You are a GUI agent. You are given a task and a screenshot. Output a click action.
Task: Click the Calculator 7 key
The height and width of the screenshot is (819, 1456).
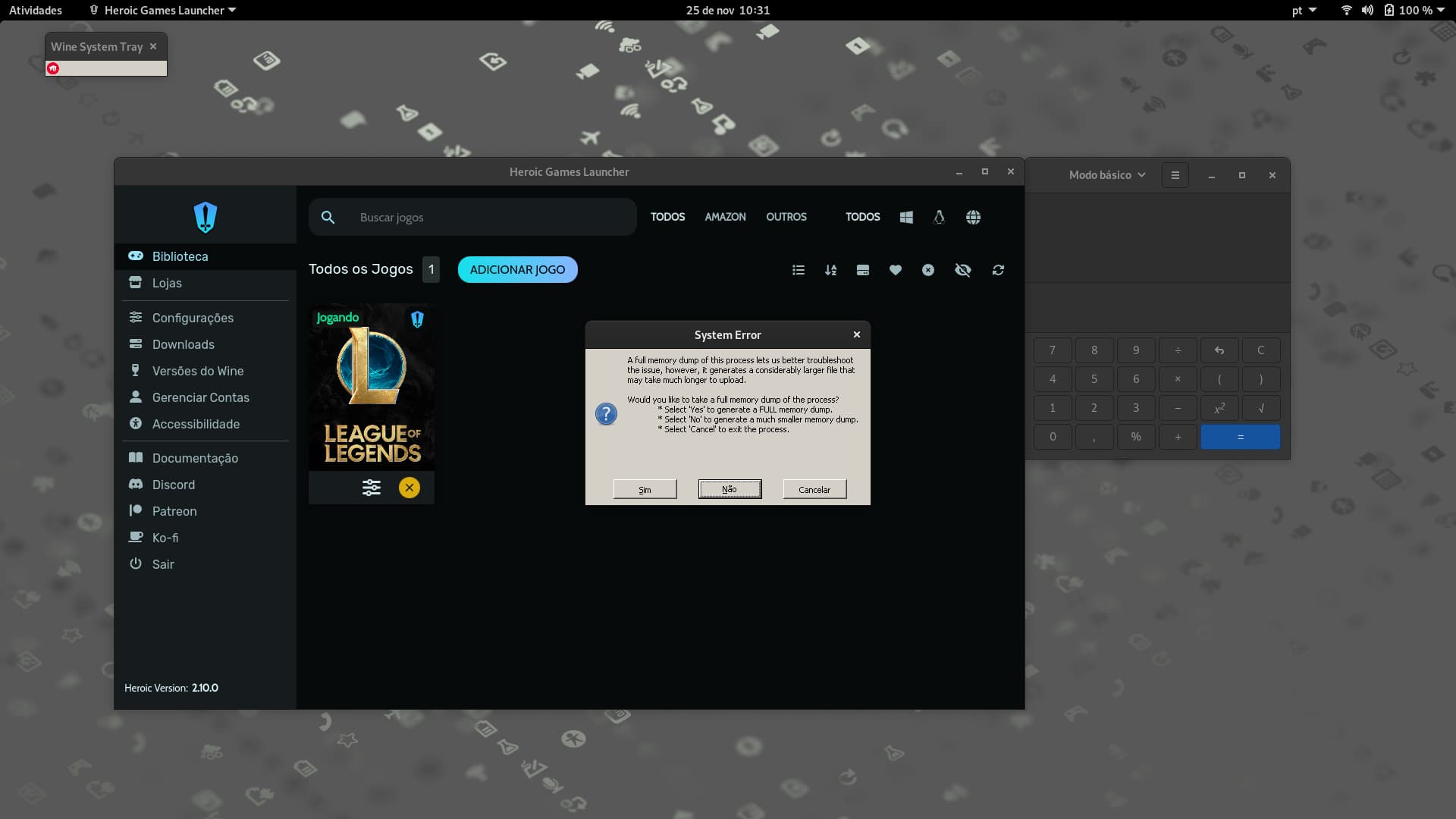pos(1053,350)
